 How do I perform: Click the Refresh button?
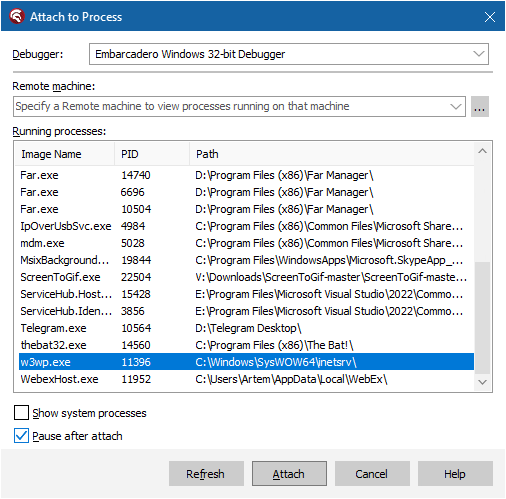click(206, 474)
